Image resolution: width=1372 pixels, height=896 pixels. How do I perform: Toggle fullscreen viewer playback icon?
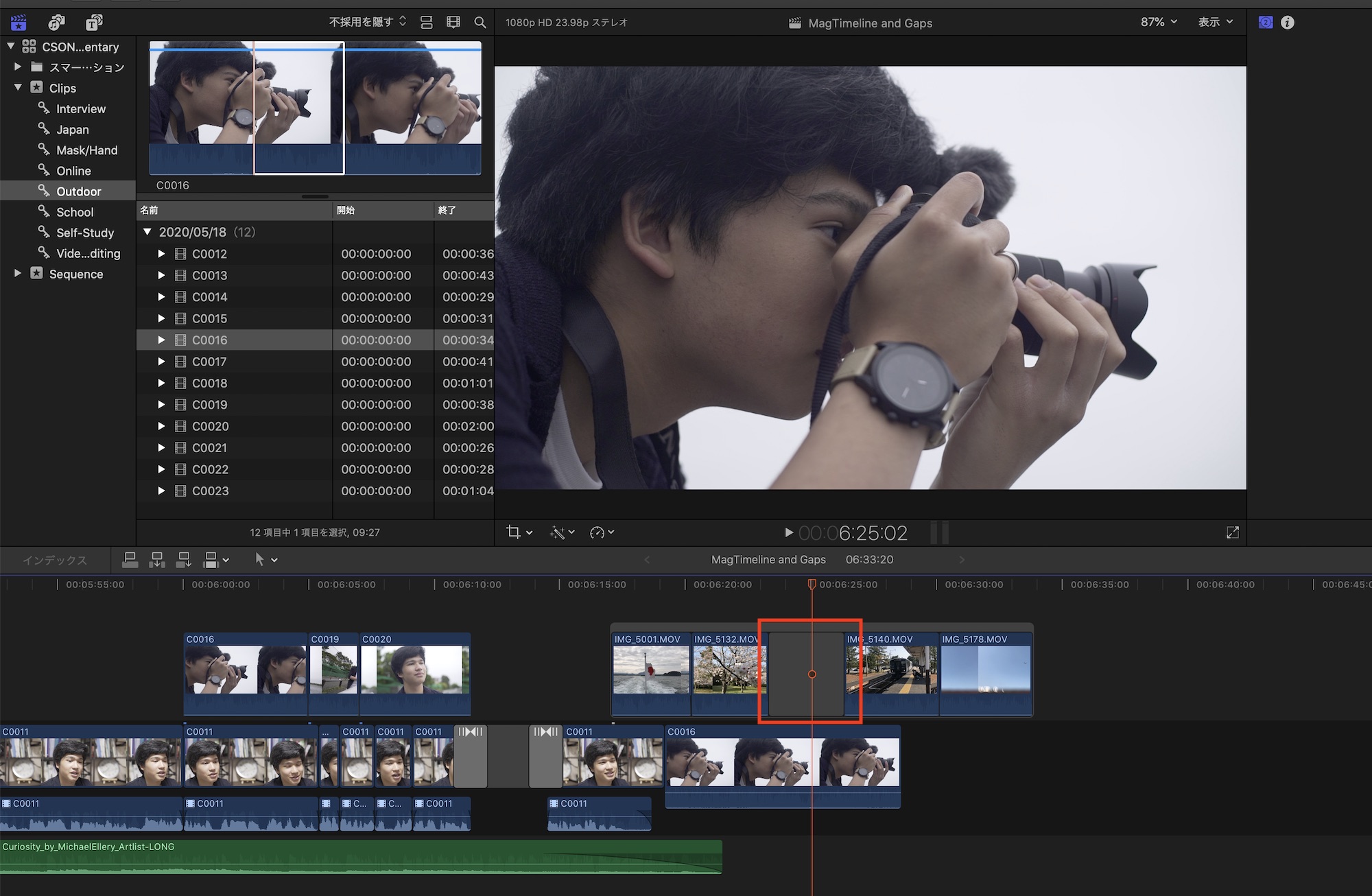click(x=1232, y=532)
